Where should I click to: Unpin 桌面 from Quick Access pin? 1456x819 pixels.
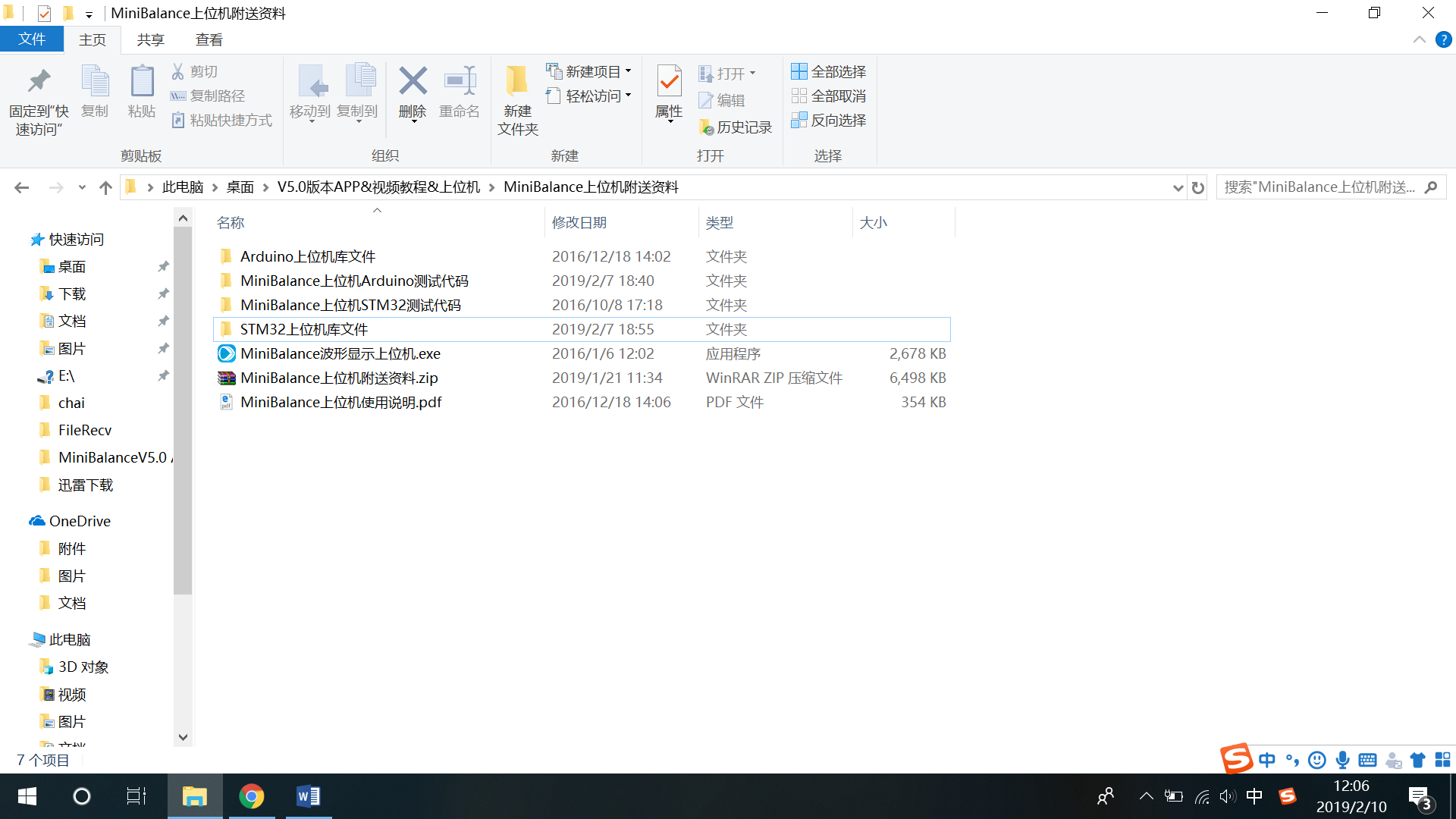point(163,266)
